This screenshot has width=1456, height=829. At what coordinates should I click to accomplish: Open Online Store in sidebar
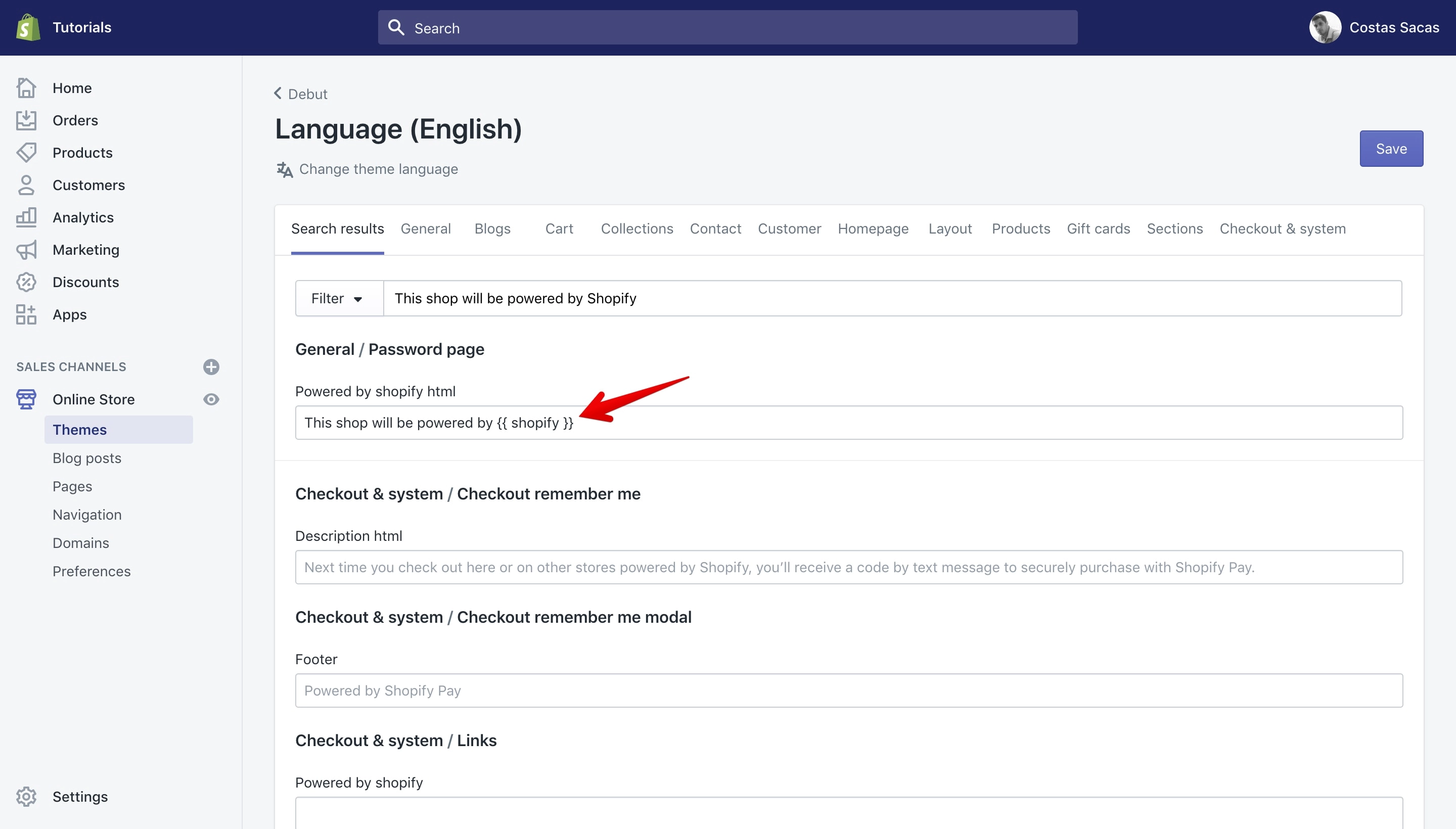coord(94,399)
